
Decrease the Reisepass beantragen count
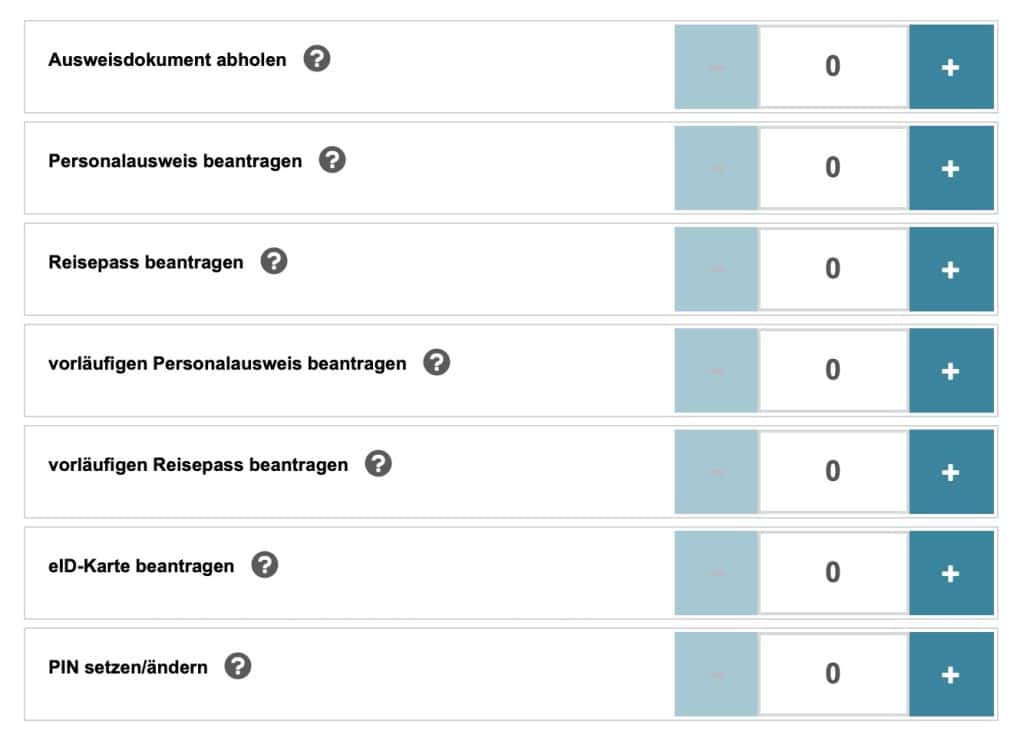pyautogui.click(x=716, y=269)
